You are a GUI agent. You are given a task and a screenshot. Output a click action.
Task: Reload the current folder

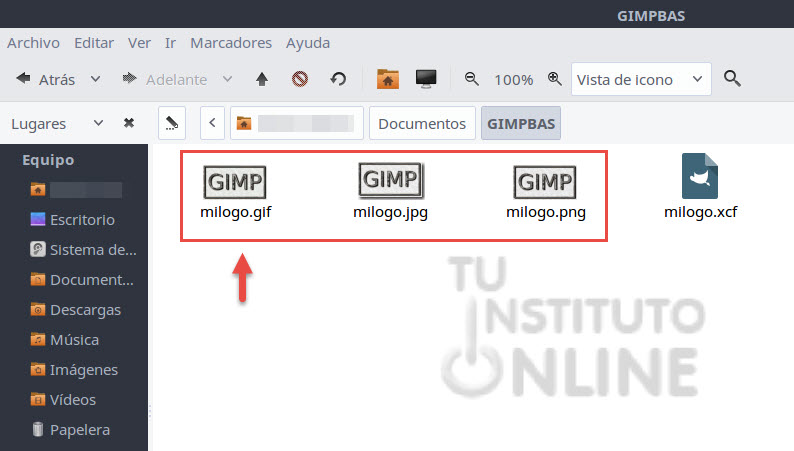(x=338, y=79)
